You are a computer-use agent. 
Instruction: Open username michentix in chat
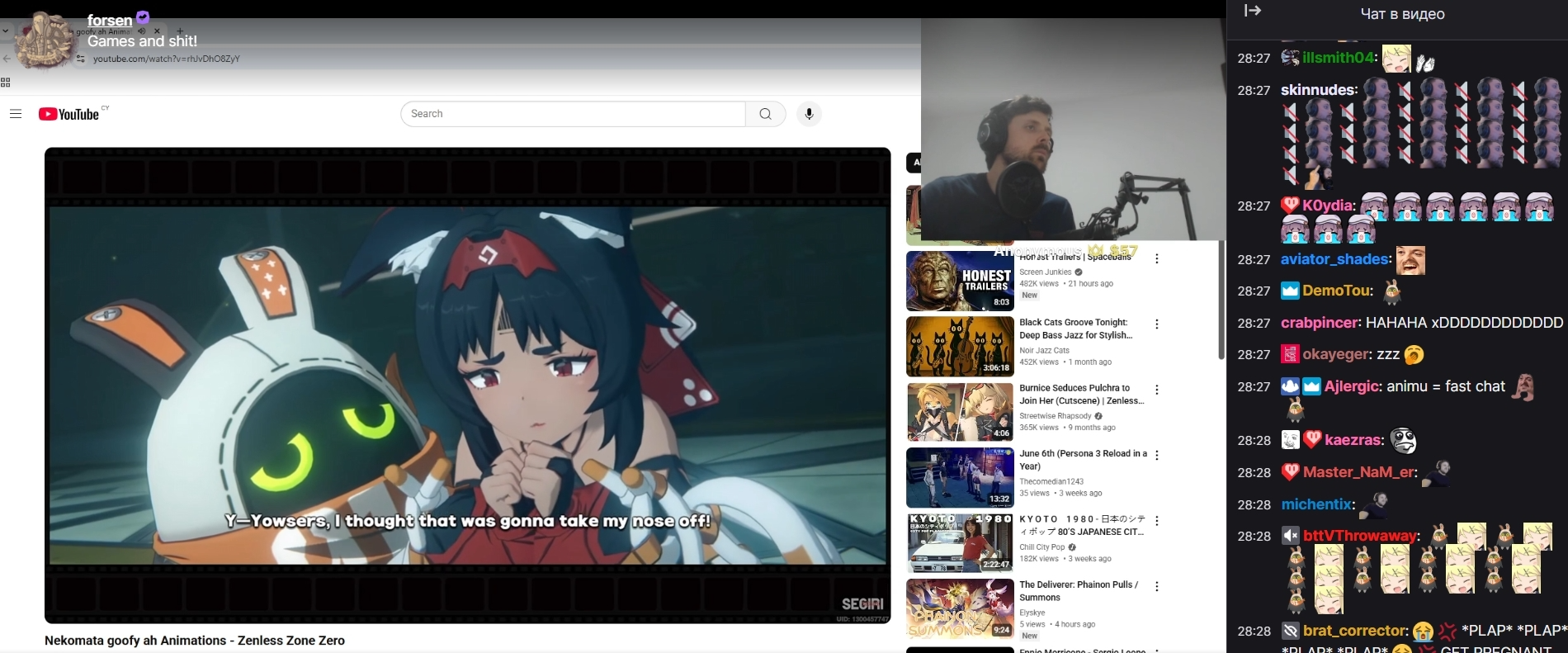click(x=1318, y=504)
